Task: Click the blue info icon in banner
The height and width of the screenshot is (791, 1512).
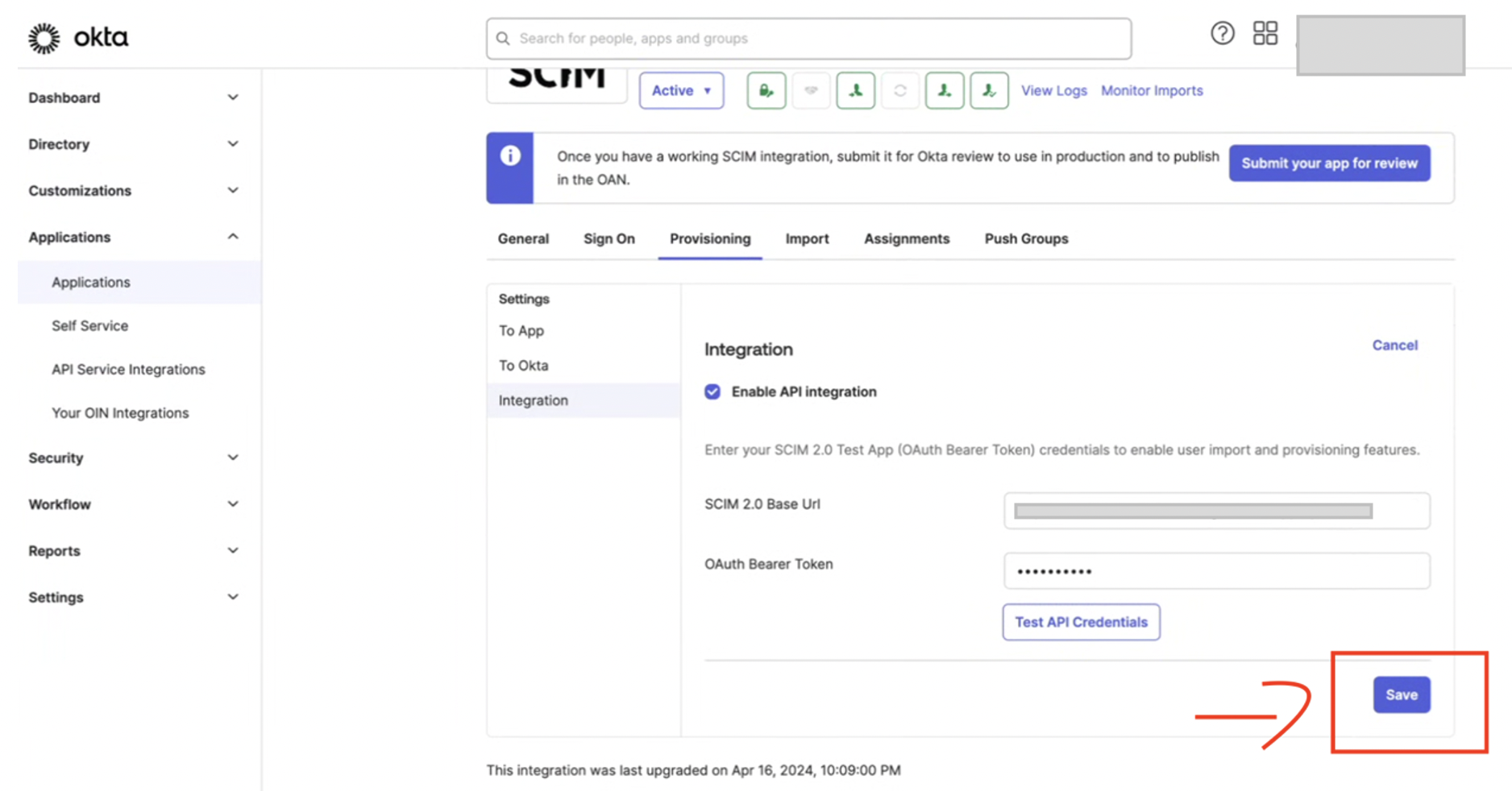Action: point(509,155)
